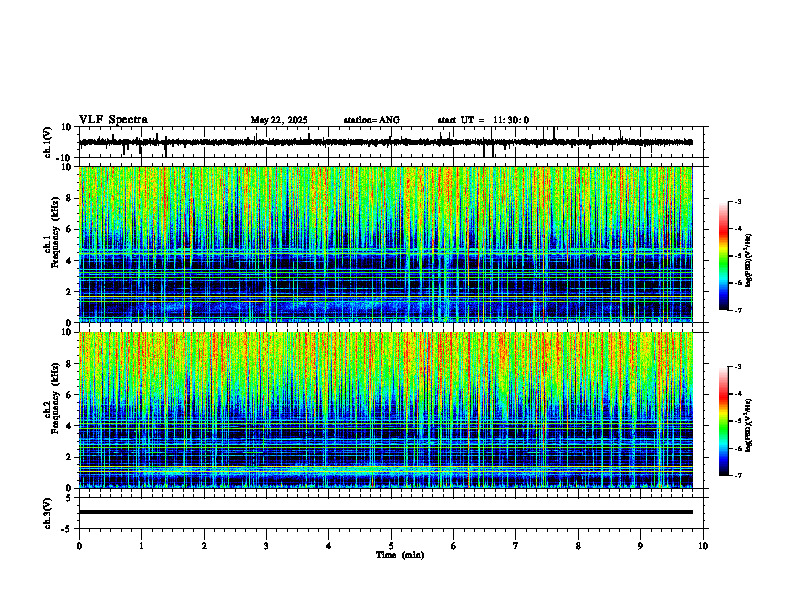Click the "2" kHz tick on ch.2 axis
Image resolution: width=792 pixels, height=612 pixels.
tap(68, 457)
